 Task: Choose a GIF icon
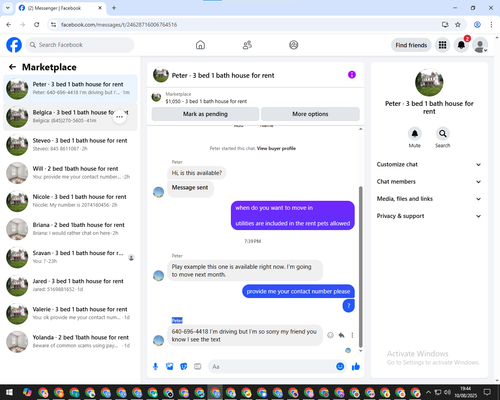[x=198, y=367]
